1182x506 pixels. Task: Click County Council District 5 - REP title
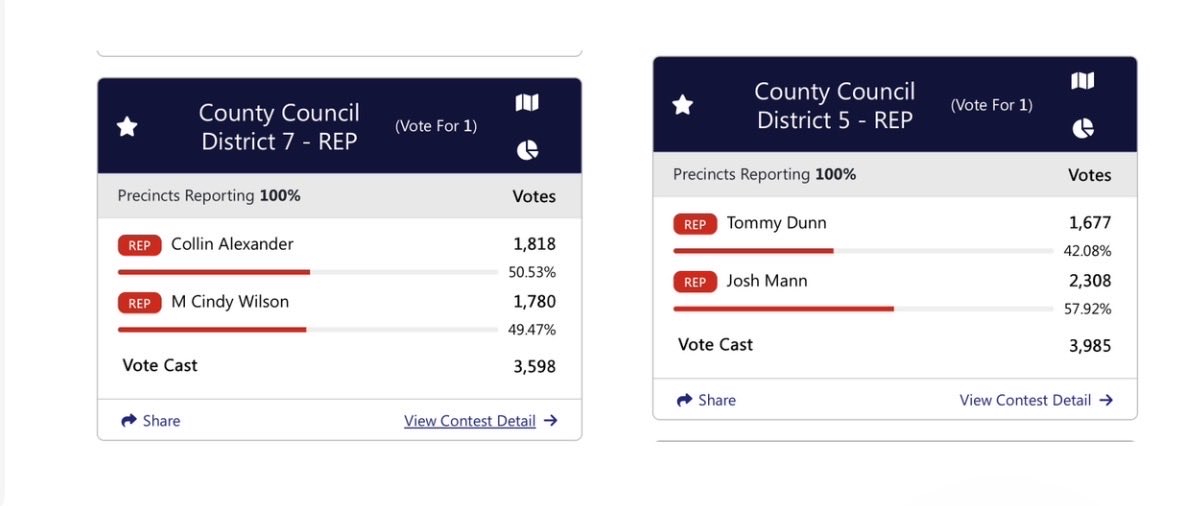(834, 105)
